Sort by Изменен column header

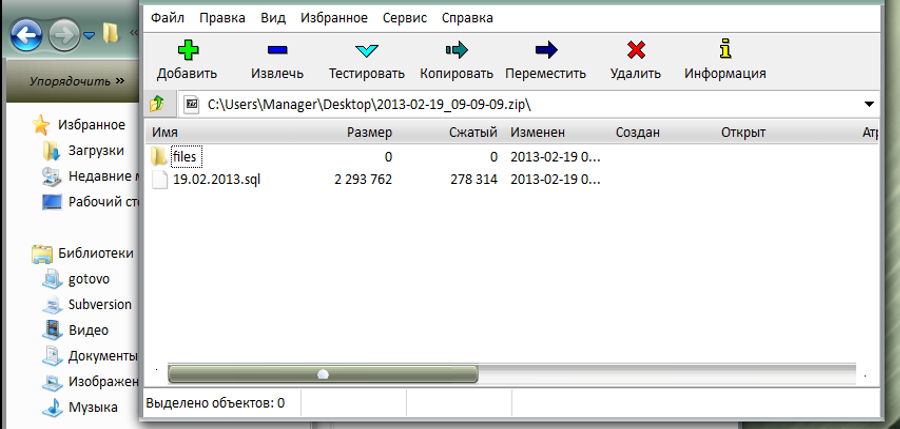click(538, 133)
